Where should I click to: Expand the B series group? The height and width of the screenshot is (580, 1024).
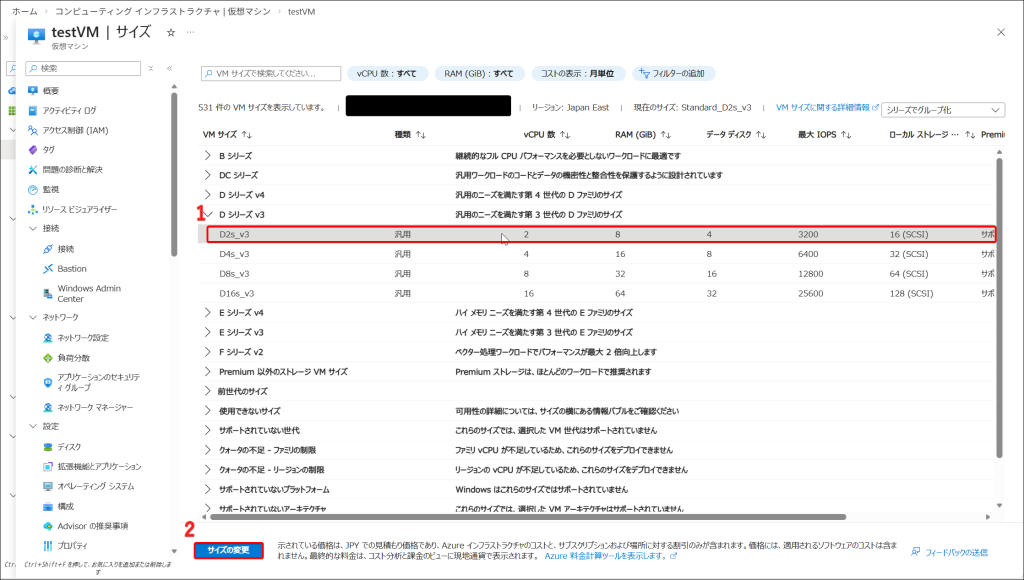pyautogui.click(x=208, y=156)
